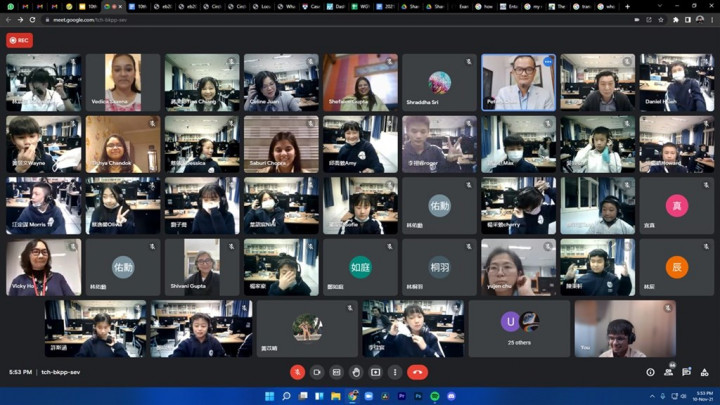Open the meeting details info icon
The height and width of the screenshot is (405, 720).
(650, 372)
